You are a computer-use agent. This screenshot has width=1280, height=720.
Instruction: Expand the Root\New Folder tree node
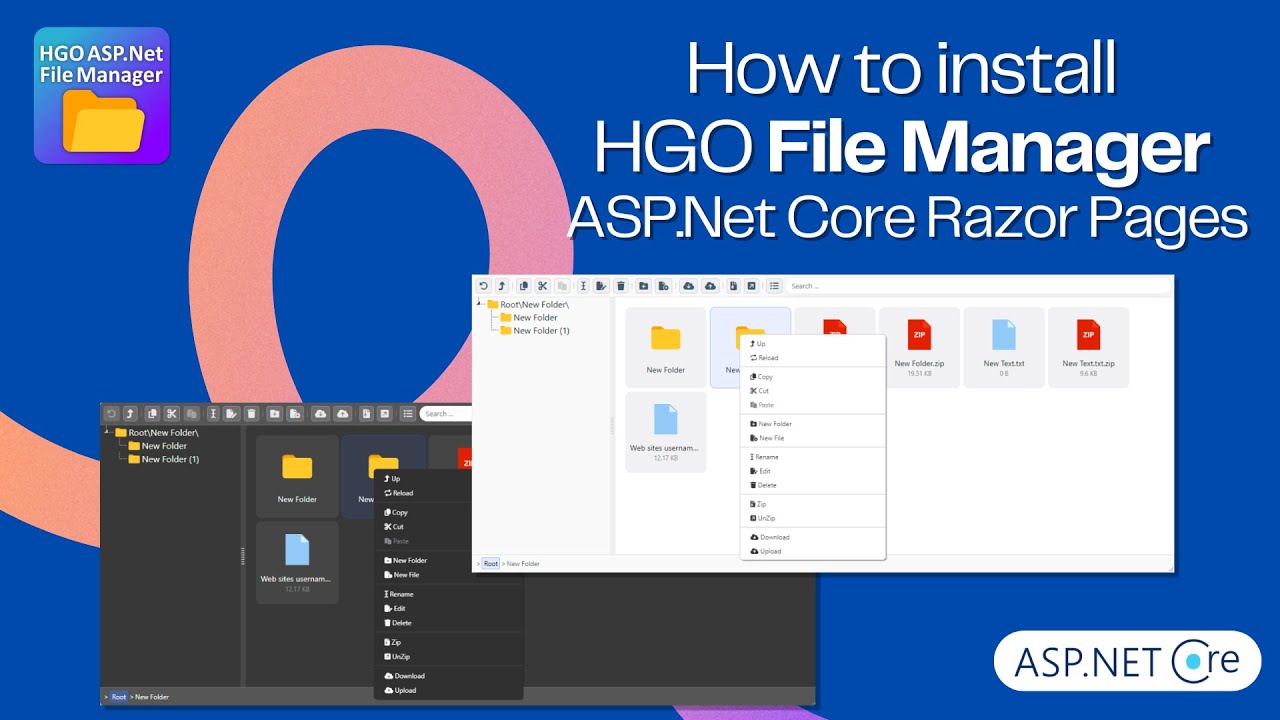coord(520,304)
